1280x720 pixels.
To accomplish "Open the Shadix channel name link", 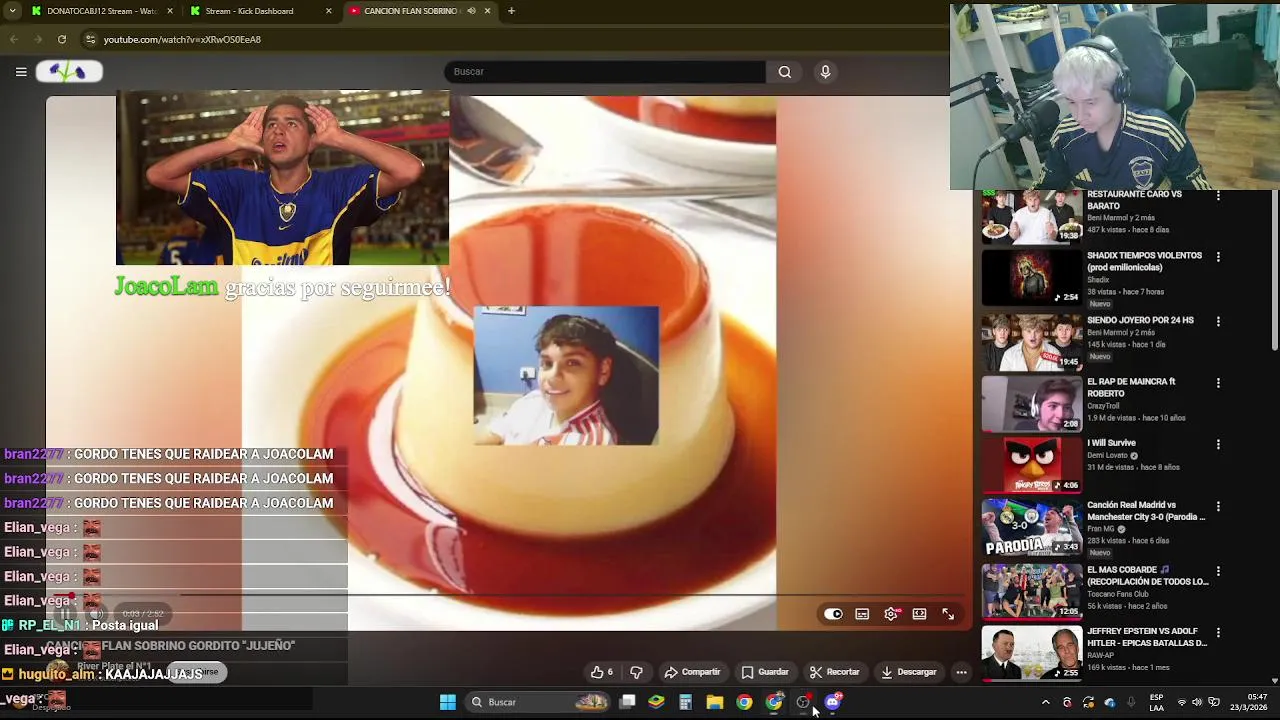I will [x=1098, y=280].
